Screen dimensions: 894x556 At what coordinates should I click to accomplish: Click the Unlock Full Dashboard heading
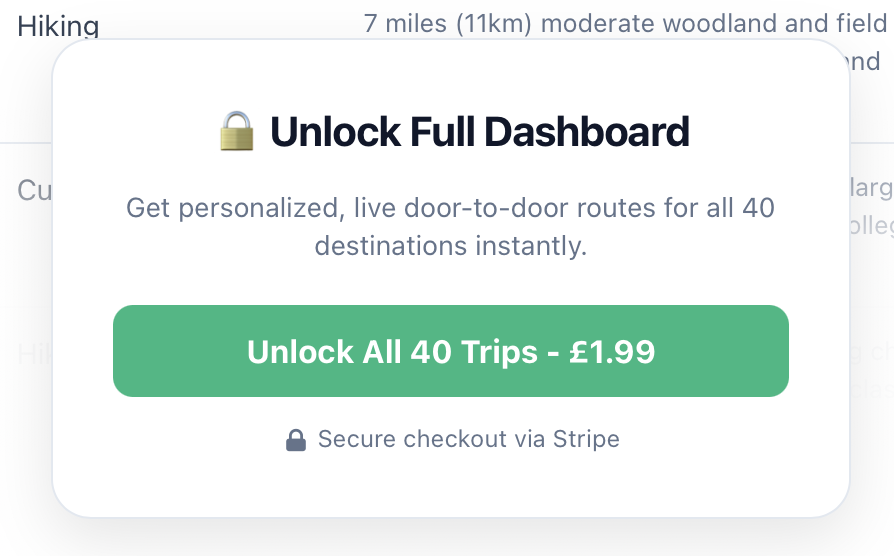click(x=478, y=132)
